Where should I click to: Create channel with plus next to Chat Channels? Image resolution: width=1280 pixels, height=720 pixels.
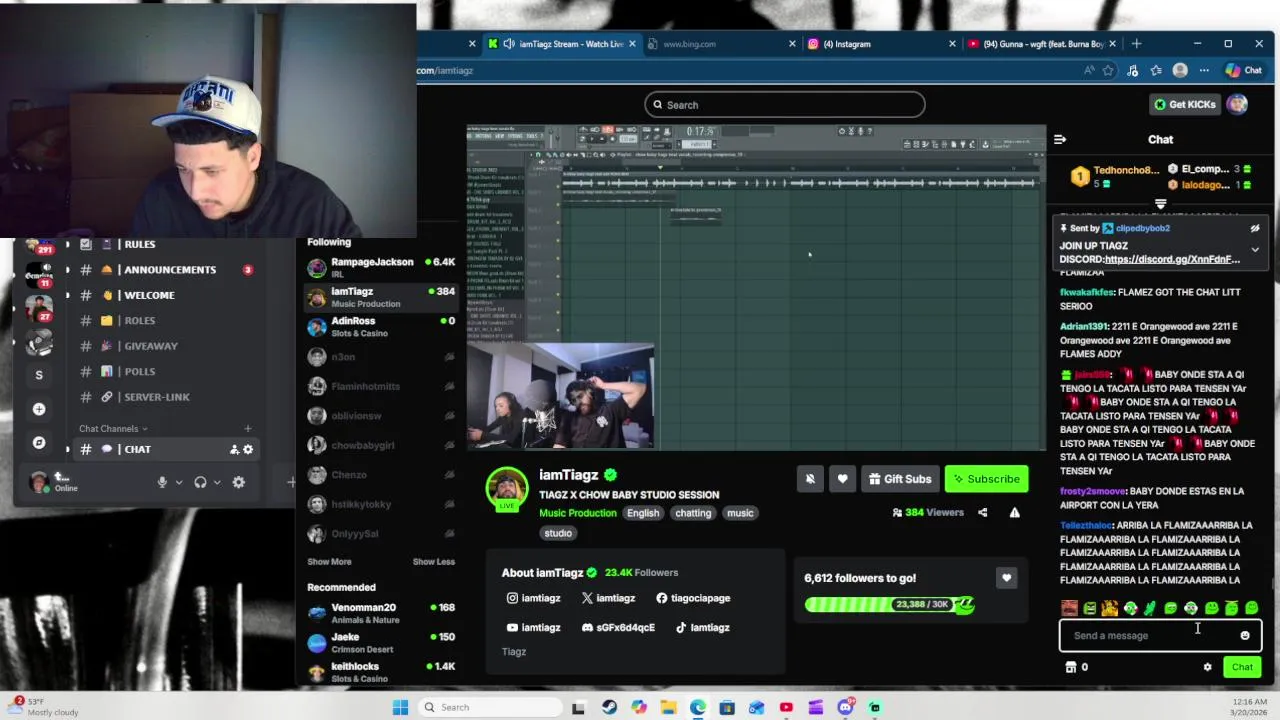pyautogui.click(x=248, y=429)
